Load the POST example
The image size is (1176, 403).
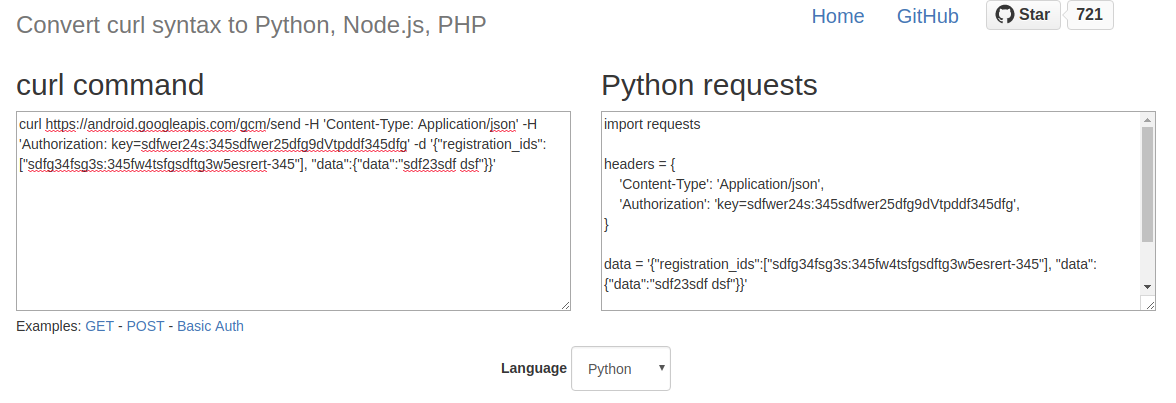point(146,326)
